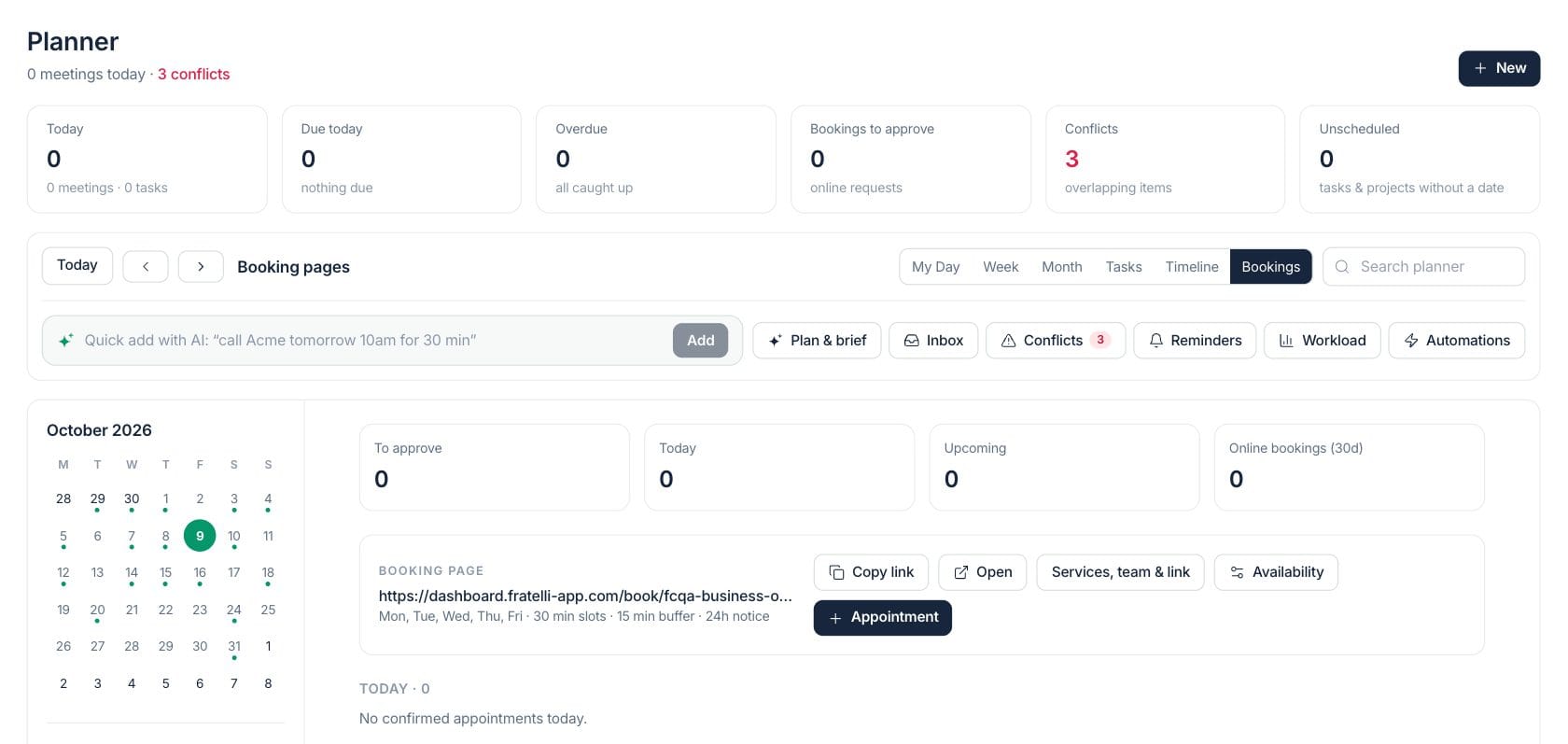
Task: Select October 24 in the mini calendar
Action: tap(233, 610)
